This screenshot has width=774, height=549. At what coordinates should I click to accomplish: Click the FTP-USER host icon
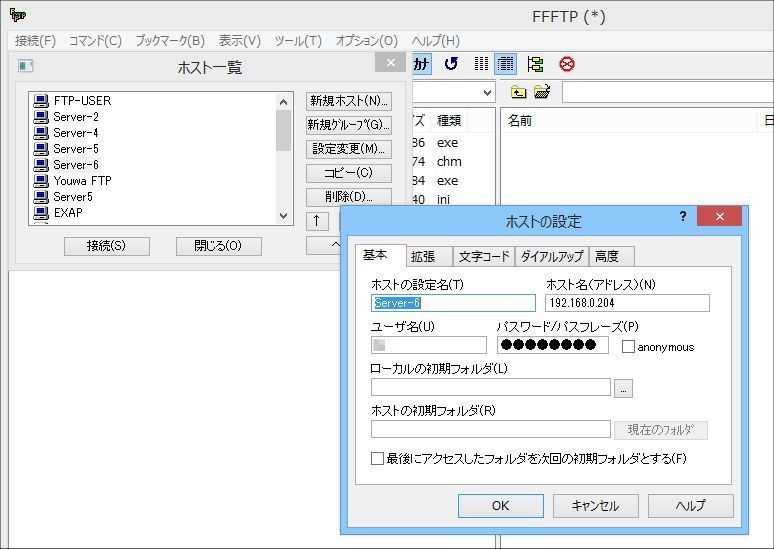pyautogui.click(x=41, y=101)
